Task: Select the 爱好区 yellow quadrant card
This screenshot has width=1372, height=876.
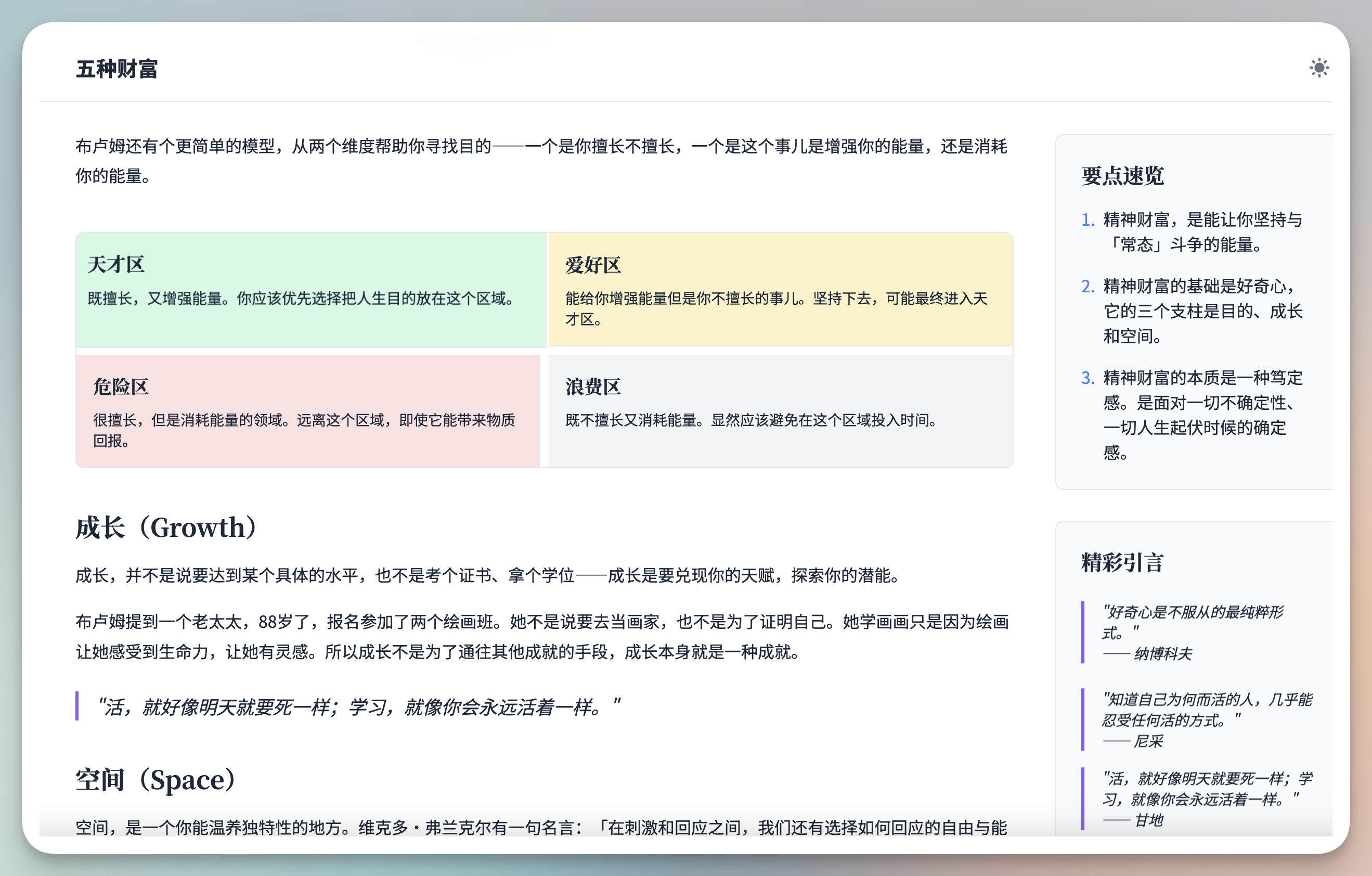Action: (780, 290)
